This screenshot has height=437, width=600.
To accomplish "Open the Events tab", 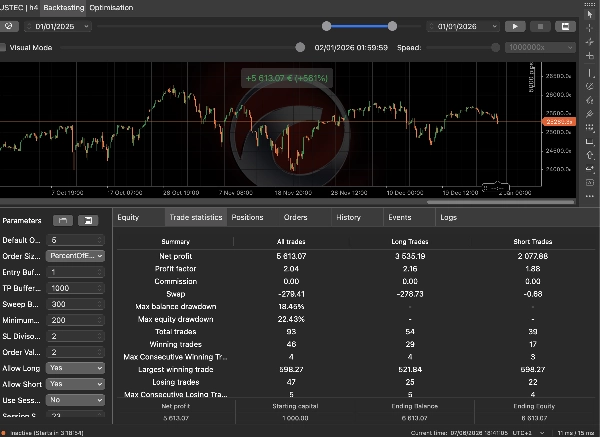I will [399, 217].
